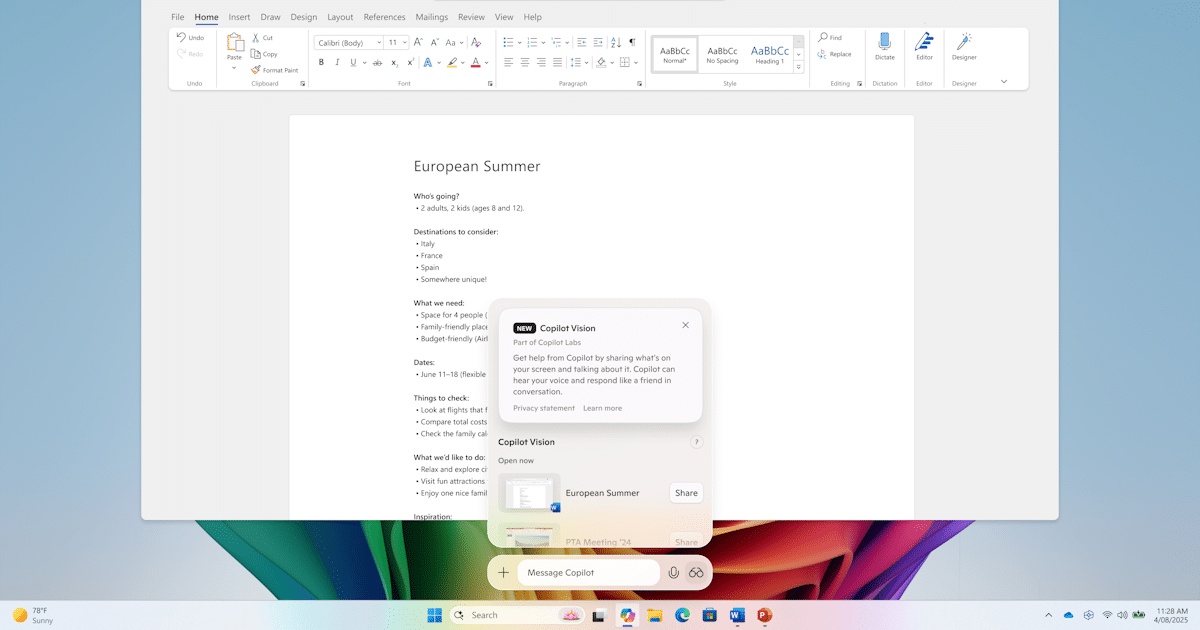Open the Copilot Privacy statement

pos(543,408)
